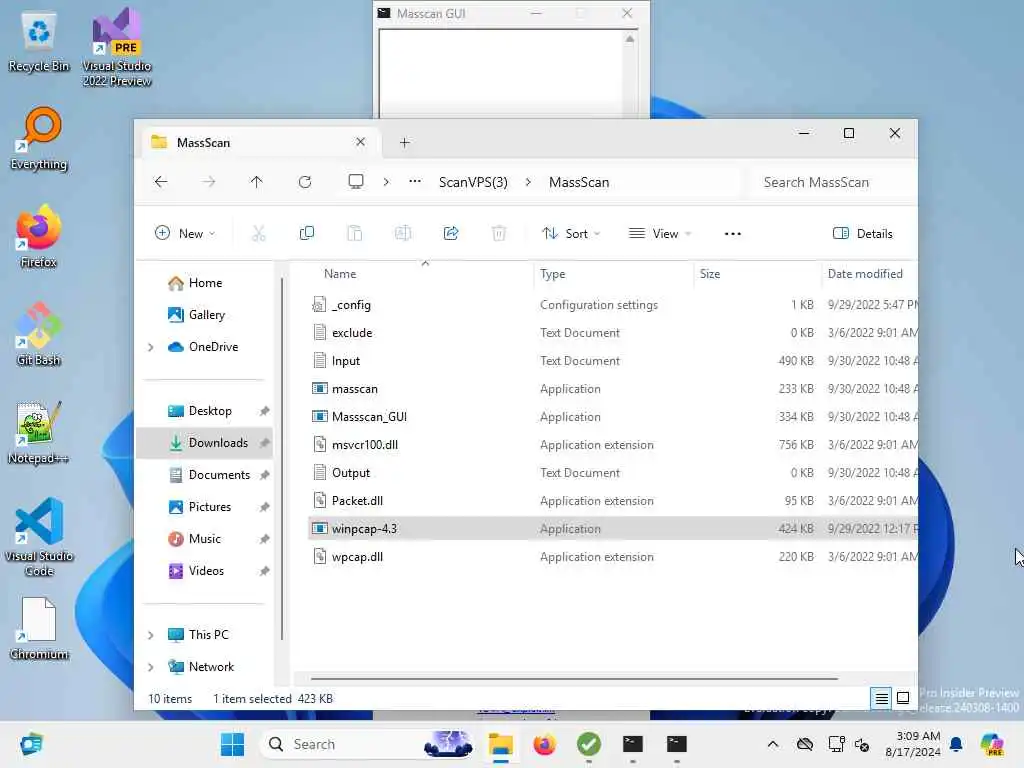The width and height of the screenshot is (1024, 768).
Task: Click the Share icon in toolbar
Action: [451, 233]
